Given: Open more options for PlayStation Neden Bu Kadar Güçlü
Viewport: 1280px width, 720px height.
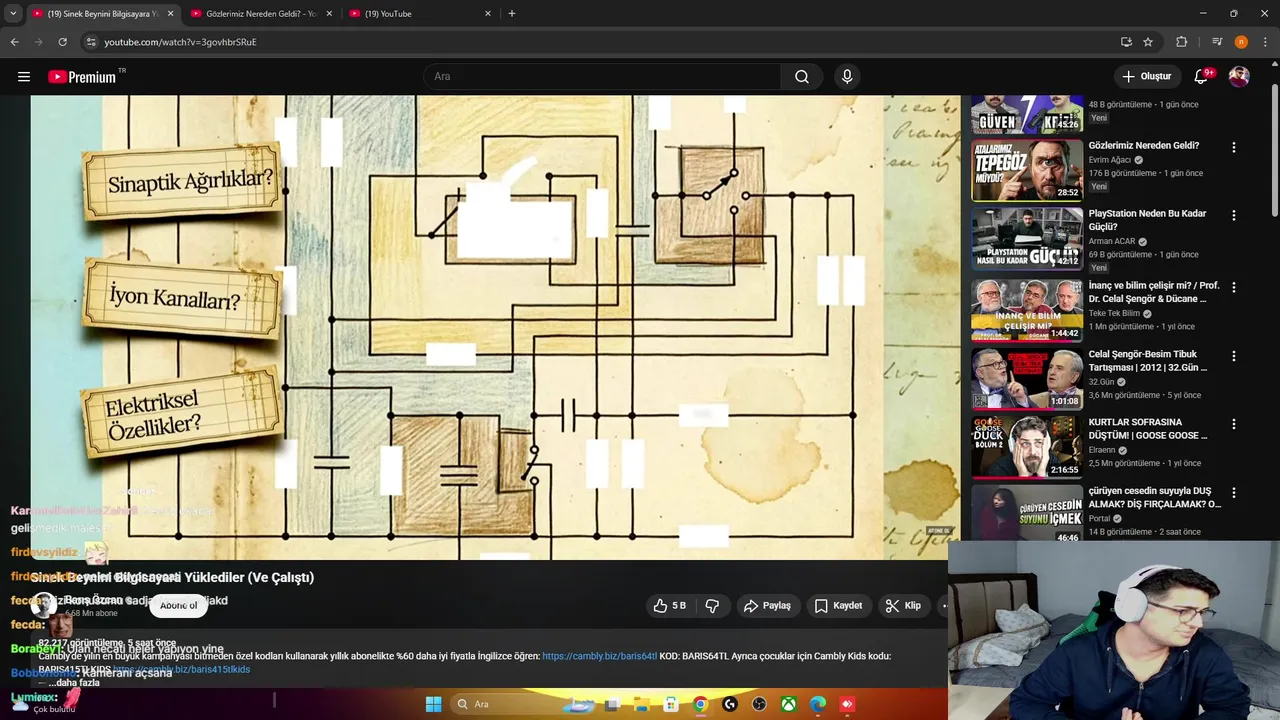Looking at the screenshot, I should (x=1233, y=215).
